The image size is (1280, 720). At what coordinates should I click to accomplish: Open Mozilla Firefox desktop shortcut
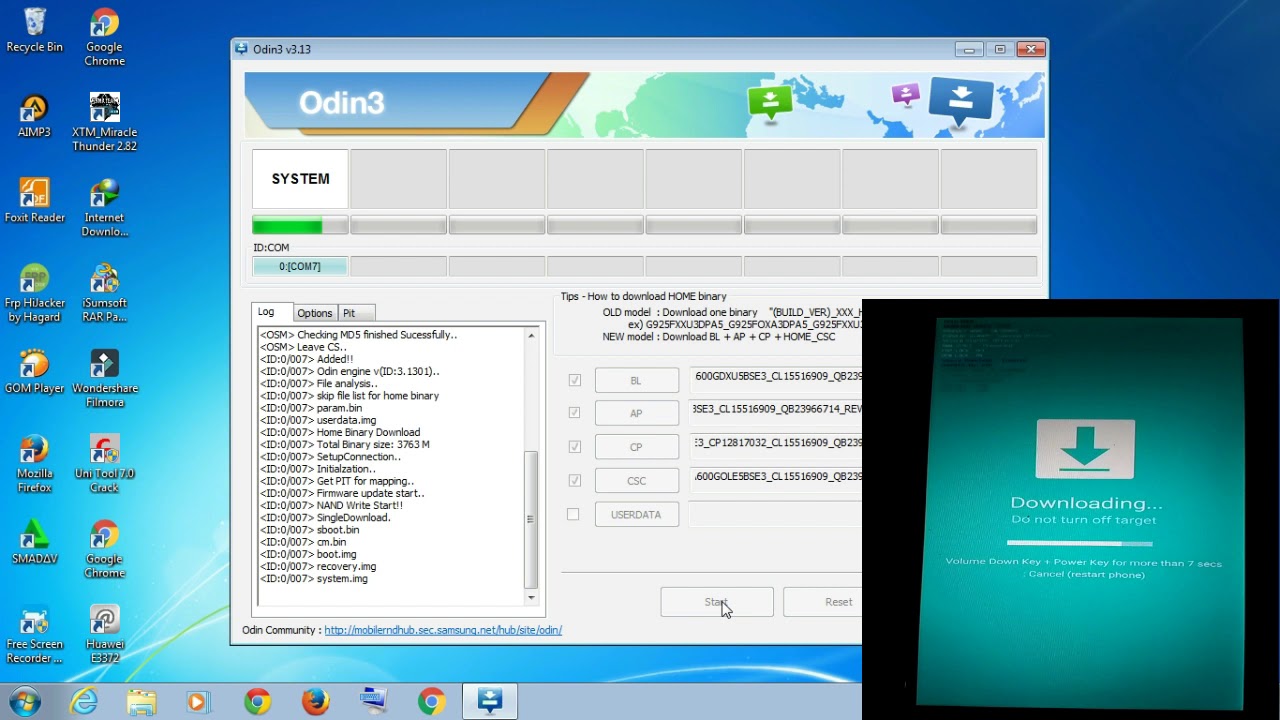click(x=34, y=464)
